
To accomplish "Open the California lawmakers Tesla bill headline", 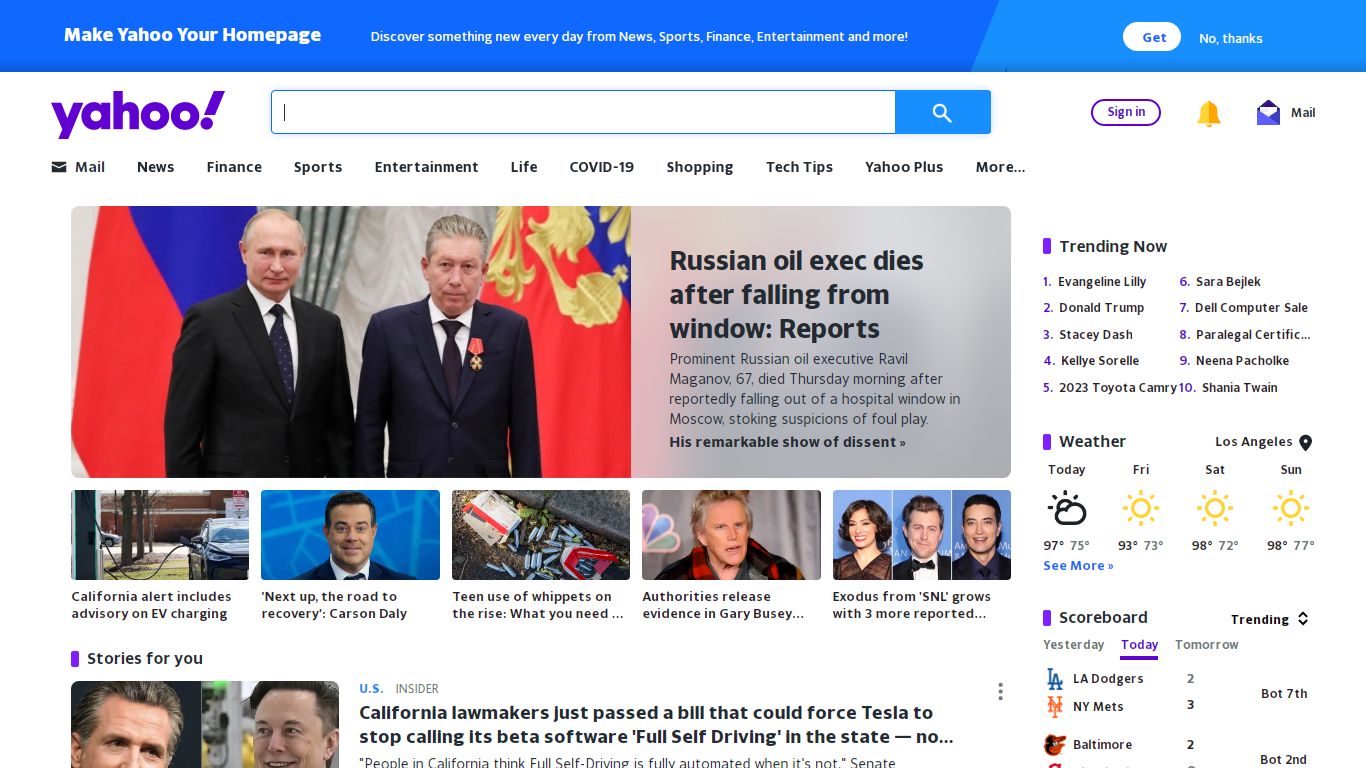I will tap(656, 725).
